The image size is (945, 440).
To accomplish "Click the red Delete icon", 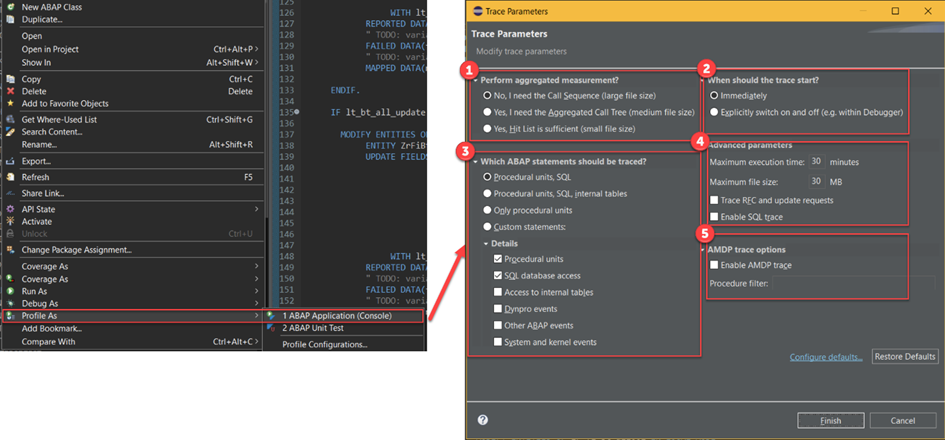I will click(10, 91).
